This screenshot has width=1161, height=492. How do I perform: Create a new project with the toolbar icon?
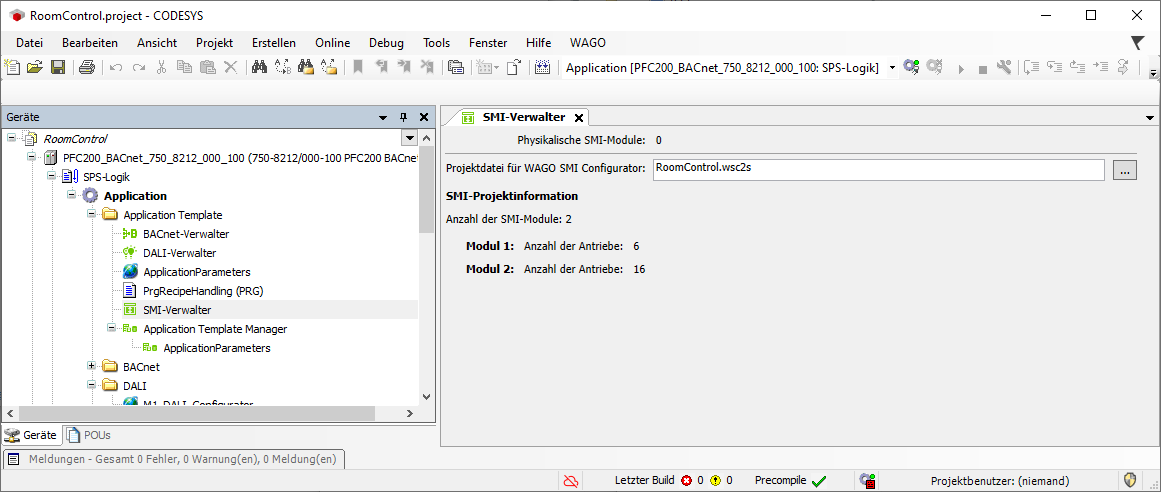click(x=12, y=67)
